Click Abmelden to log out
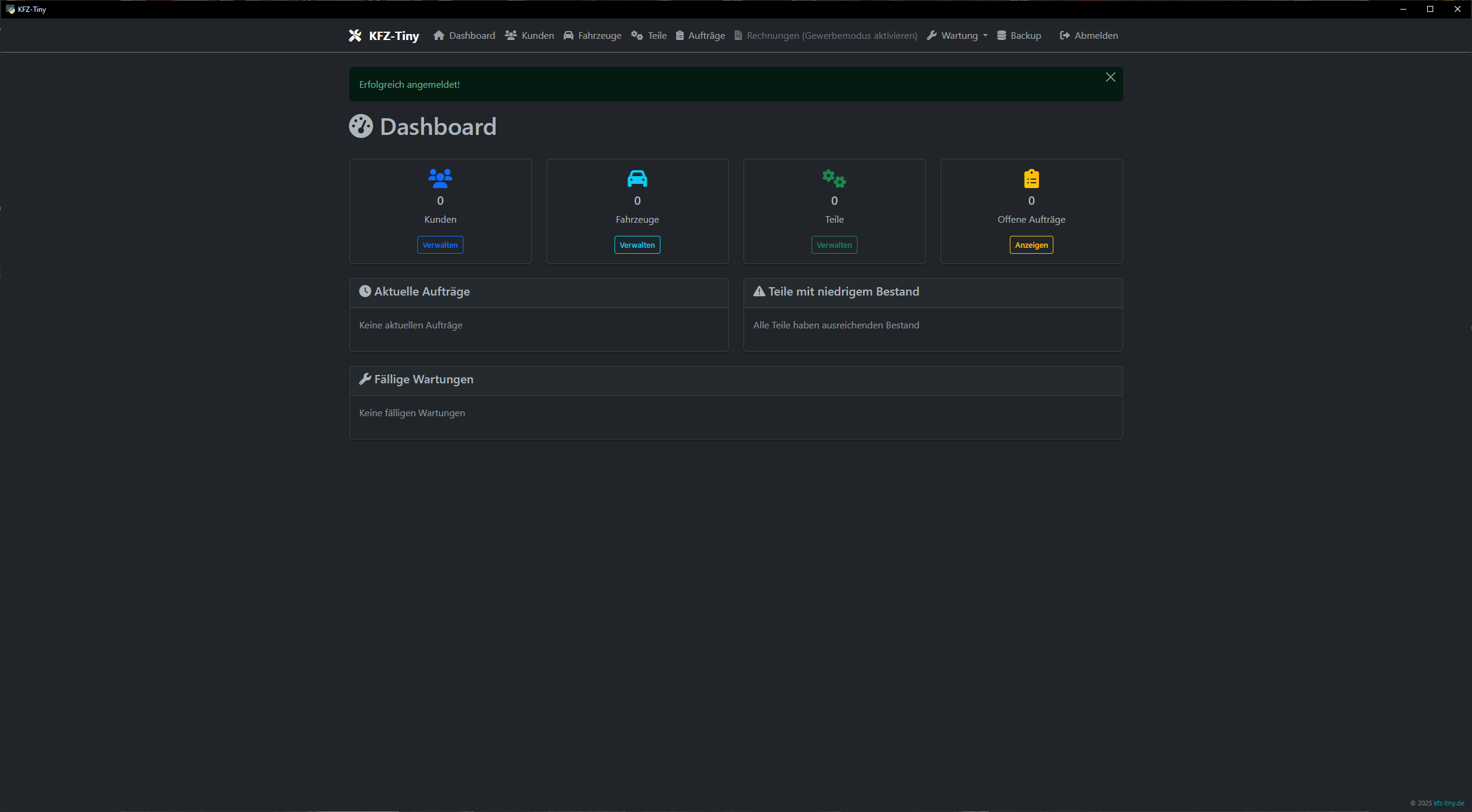 pos(1089,36)
